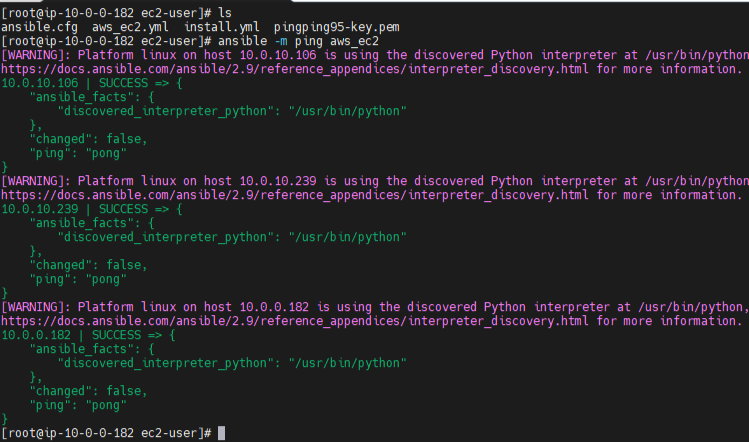Click "discovered_interpreter_python" line in the 10.0.10.106 block

[232, 111]
